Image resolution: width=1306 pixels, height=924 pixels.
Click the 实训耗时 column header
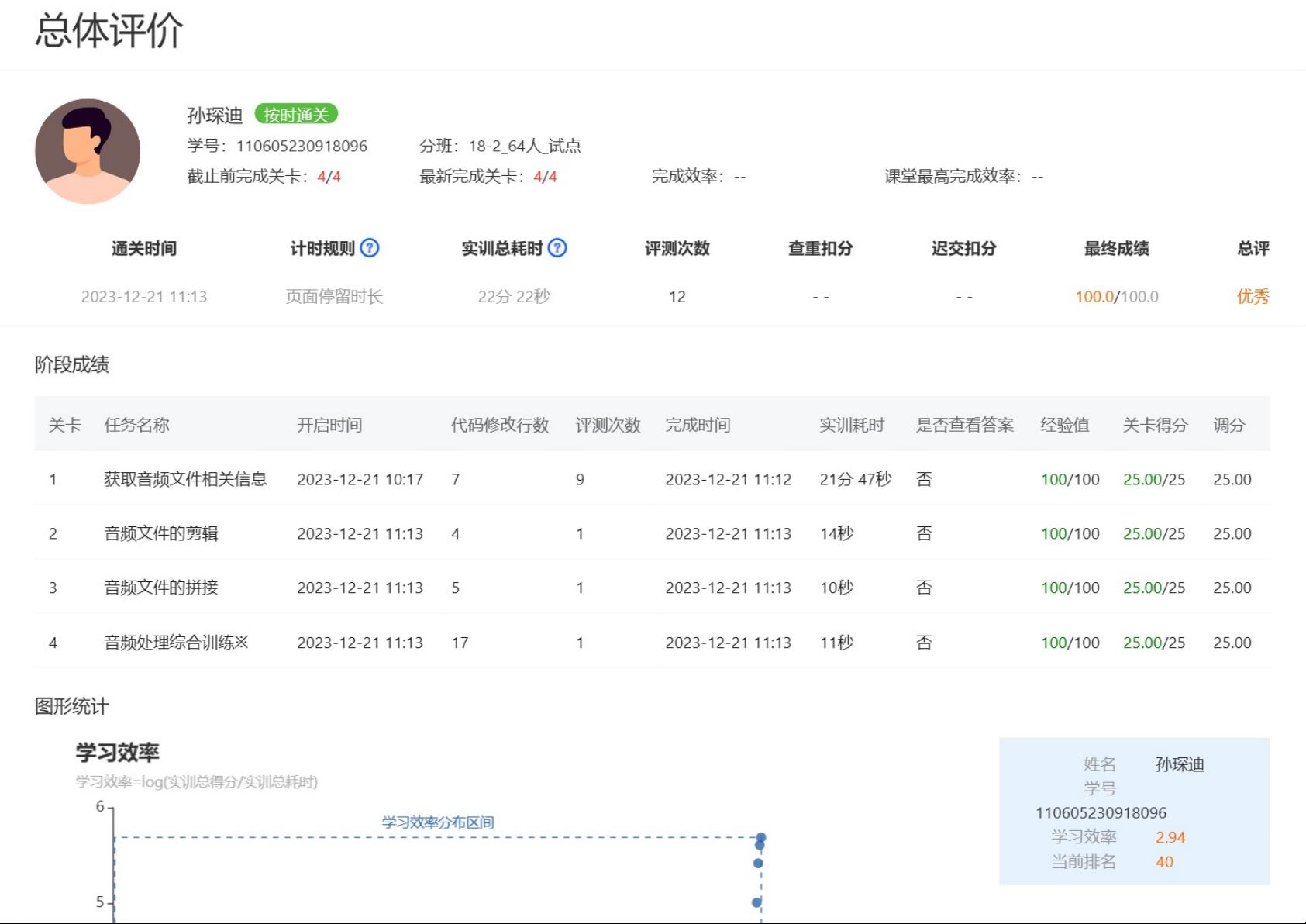click(x=852, y=425)
